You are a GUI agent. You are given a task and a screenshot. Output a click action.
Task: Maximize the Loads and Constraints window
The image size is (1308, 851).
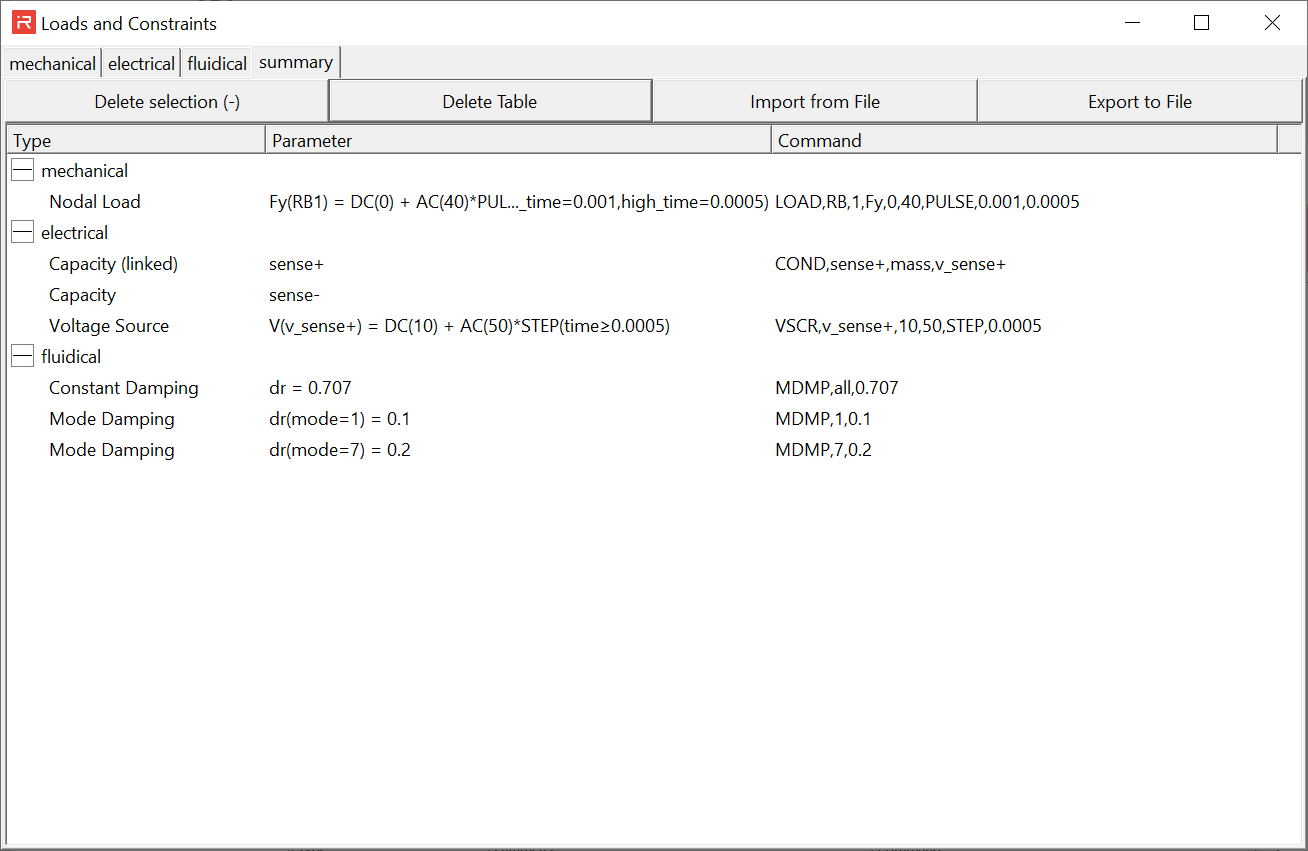pyautogui.click(x=1201, y=23)
